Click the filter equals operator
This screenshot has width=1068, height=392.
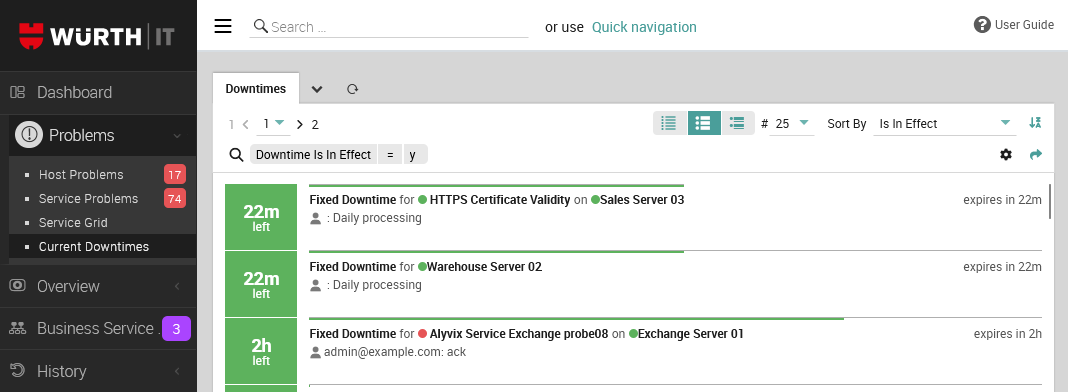(390, 154)
